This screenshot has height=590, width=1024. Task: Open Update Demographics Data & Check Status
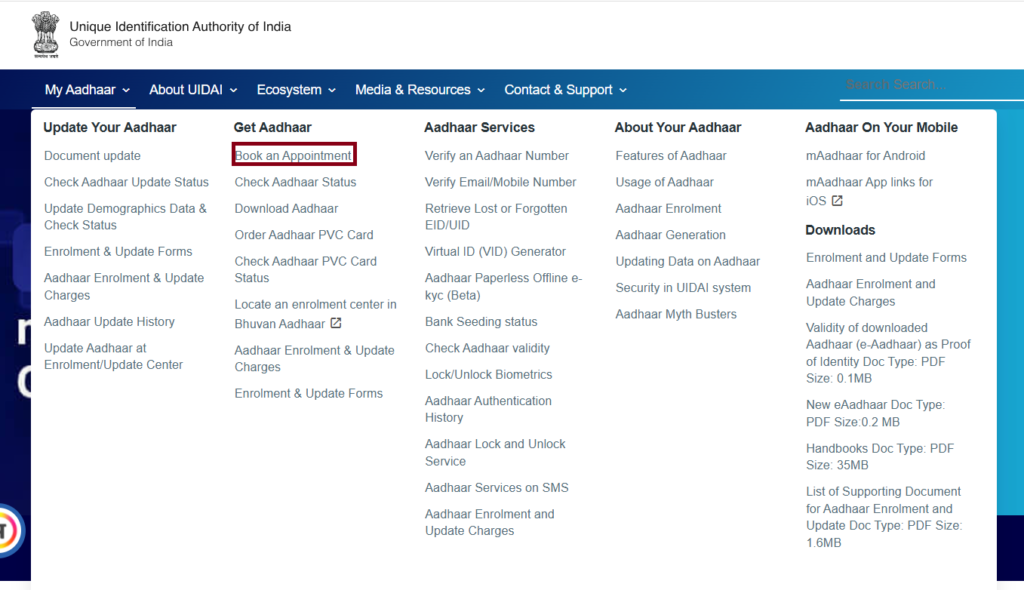pos(125,216)
